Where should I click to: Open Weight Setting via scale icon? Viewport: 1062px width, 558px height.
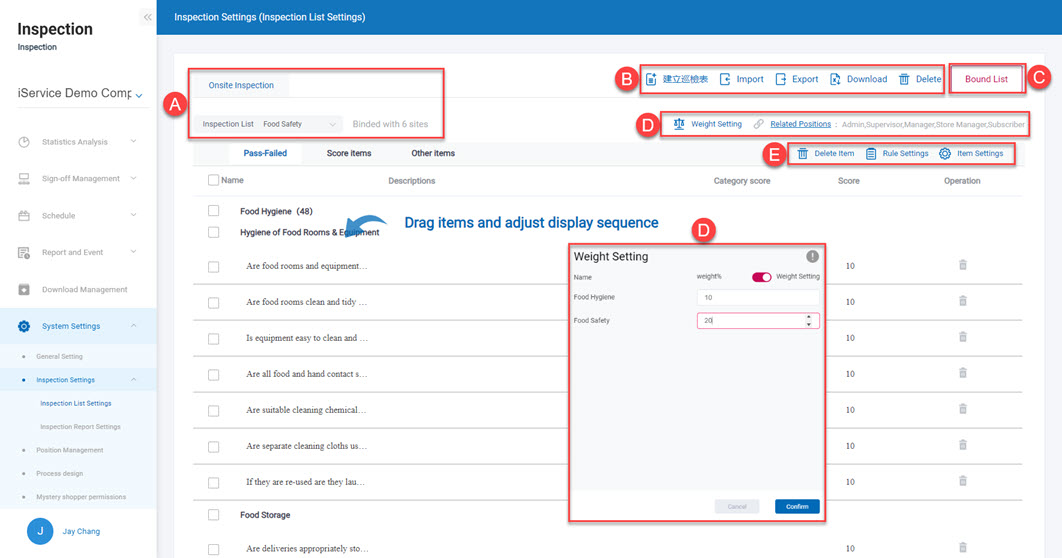(679, 124)
